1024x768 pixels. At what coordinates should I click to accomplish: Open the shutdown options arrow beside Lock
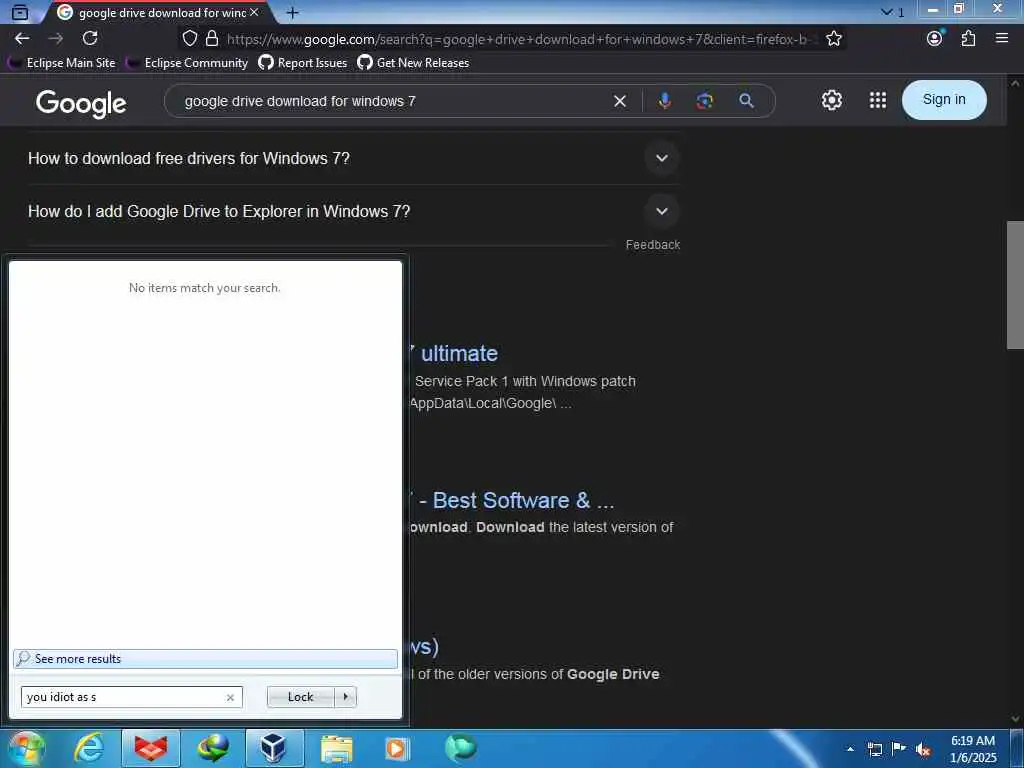click(345, 697)
